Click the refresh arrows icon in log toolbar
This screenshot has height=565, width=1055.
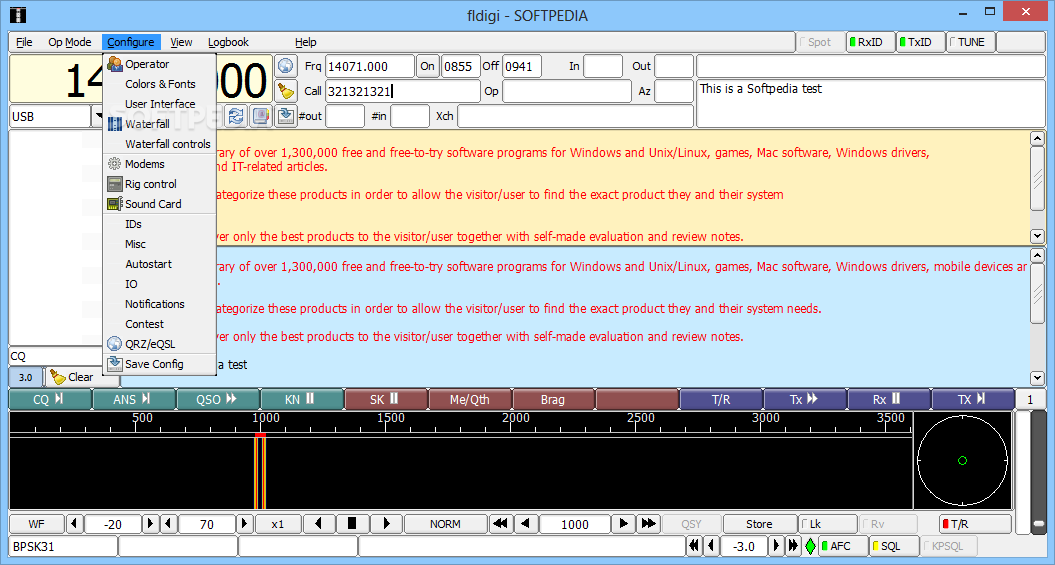click(235, 116)
